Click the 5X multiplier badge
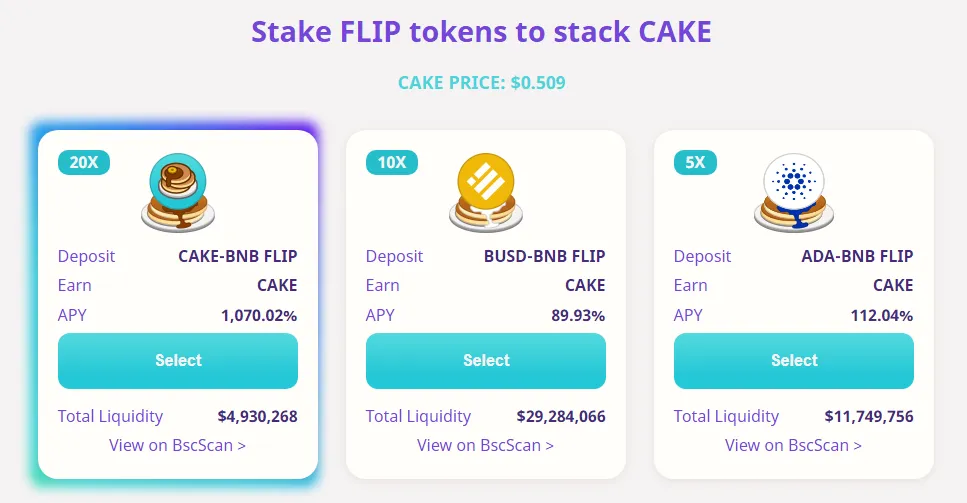The image size is (967, 503). (695, 162)
